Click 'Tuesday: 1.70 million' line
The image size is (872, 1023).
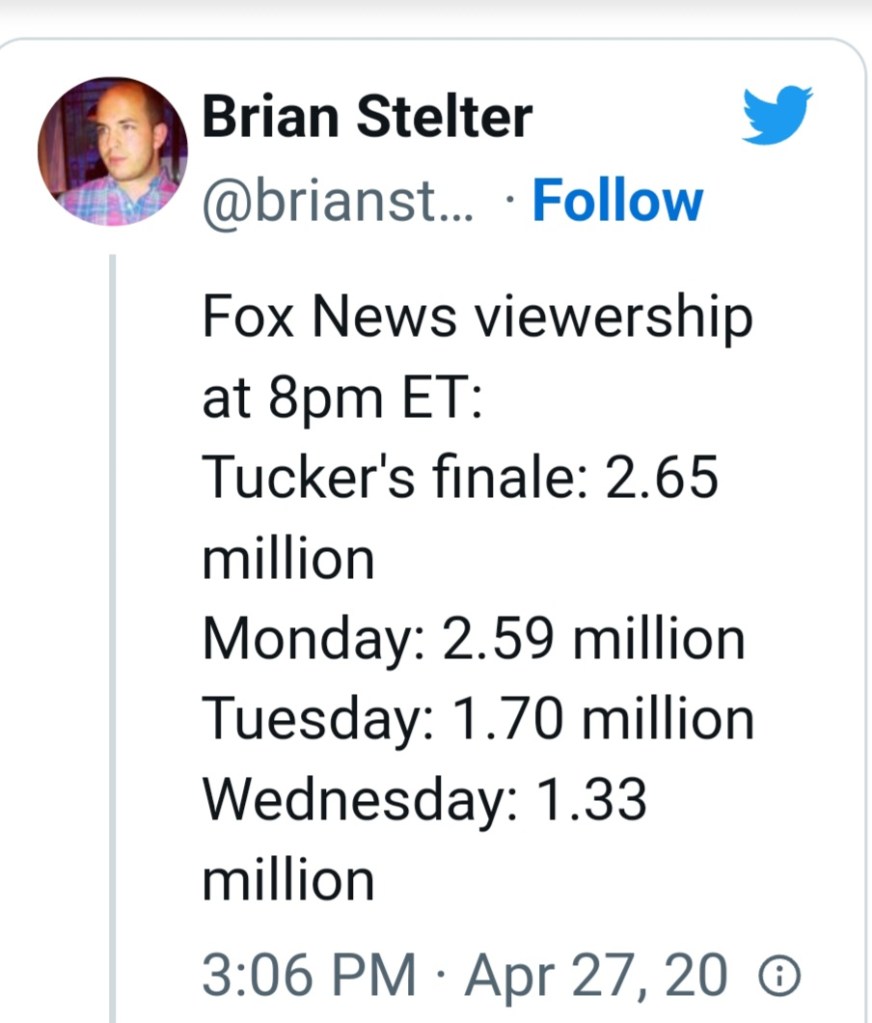(x=477, y=720)
